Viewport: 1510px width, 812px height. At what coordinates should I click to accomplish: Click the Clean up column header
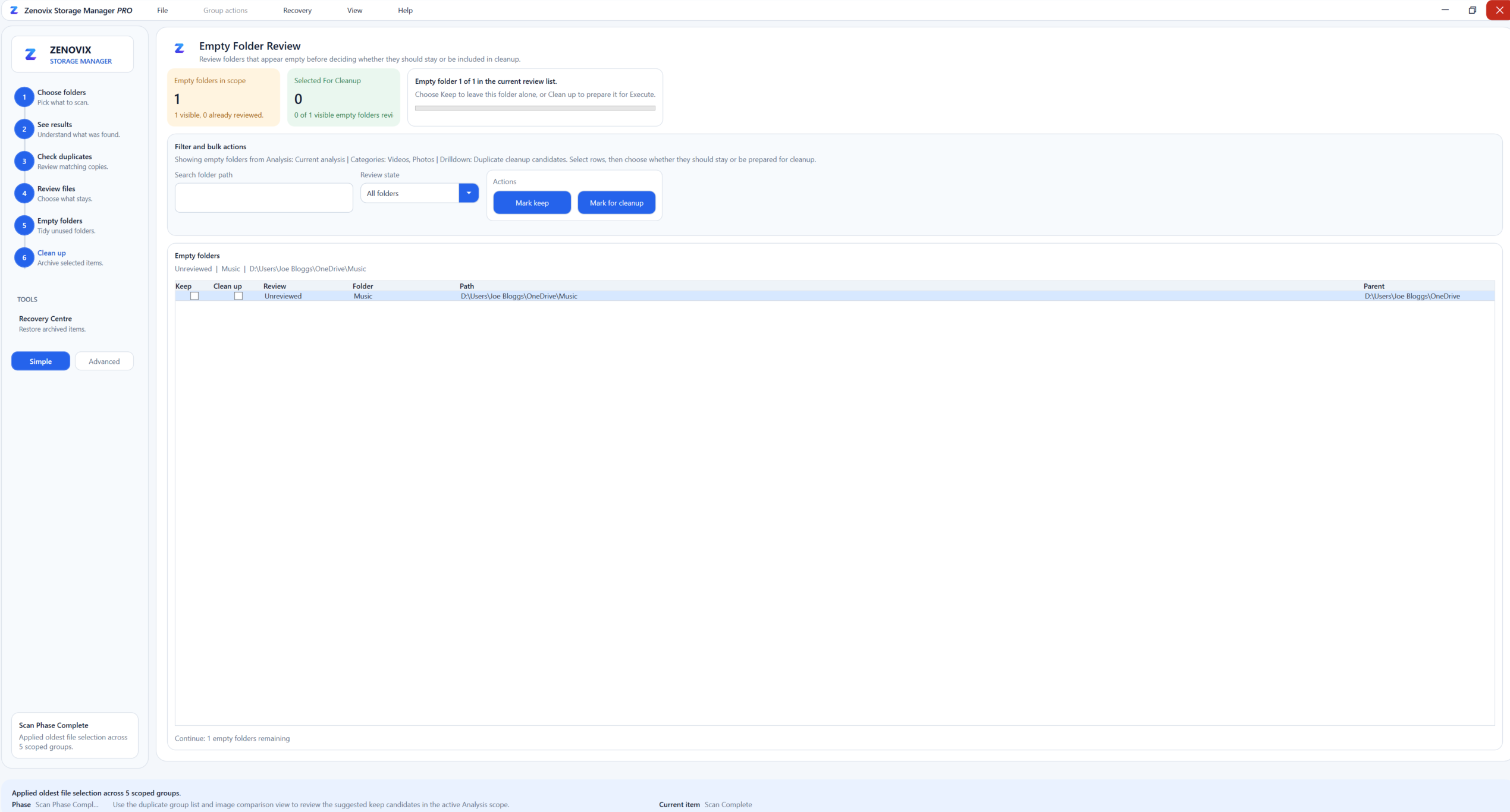tap(228, 286)
